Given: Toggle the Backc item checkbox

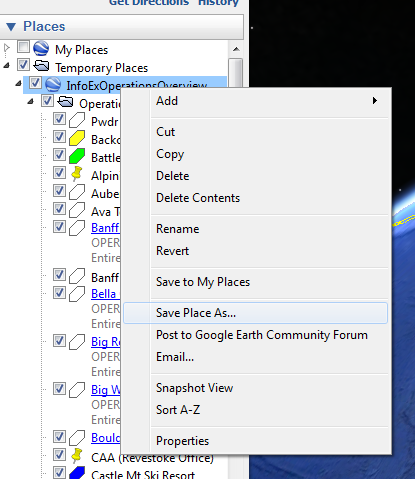Looking at the screenshot, I should (x=59, y=137).
